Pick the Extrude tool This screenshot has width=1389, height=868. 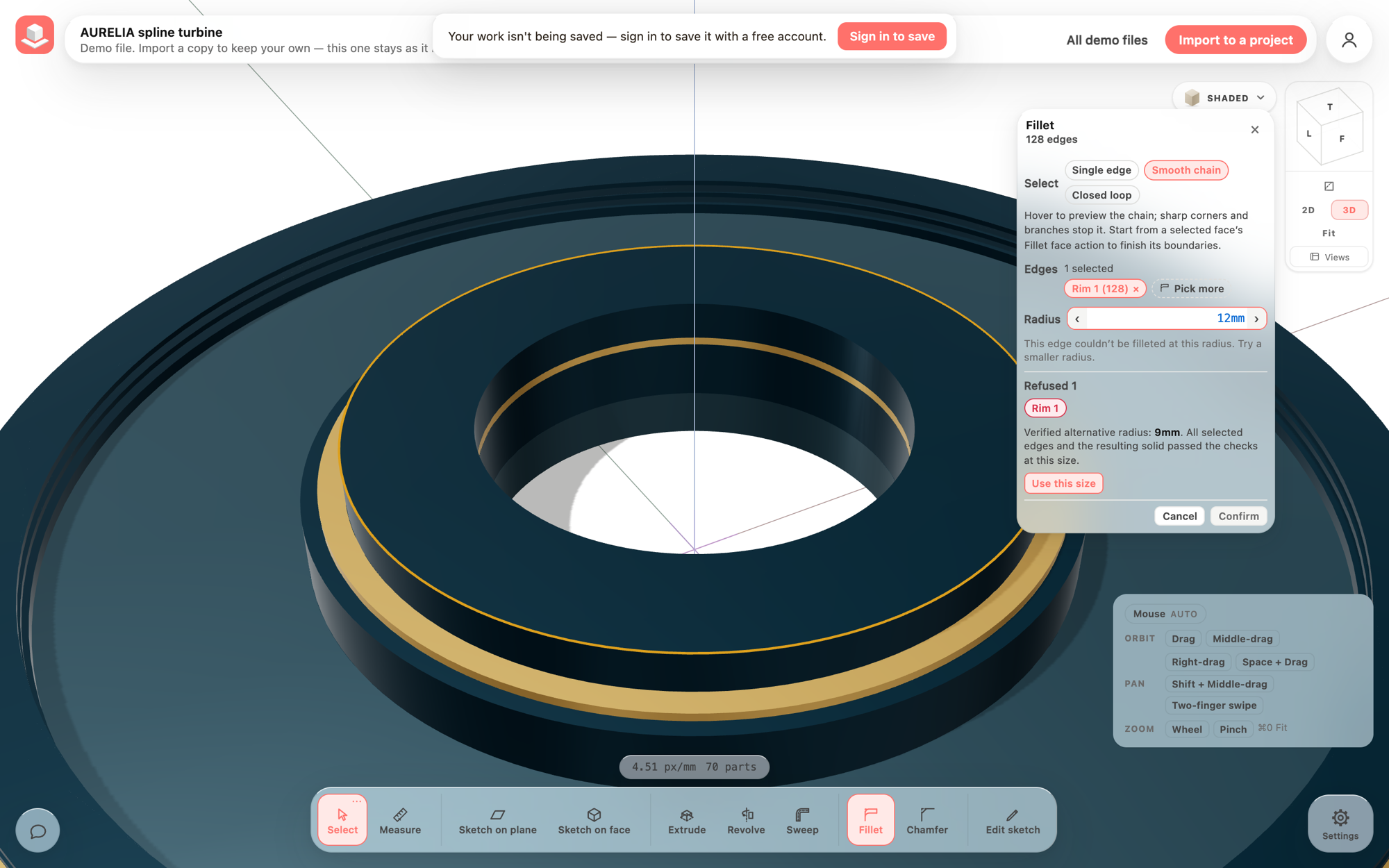[x=687, y=820]
